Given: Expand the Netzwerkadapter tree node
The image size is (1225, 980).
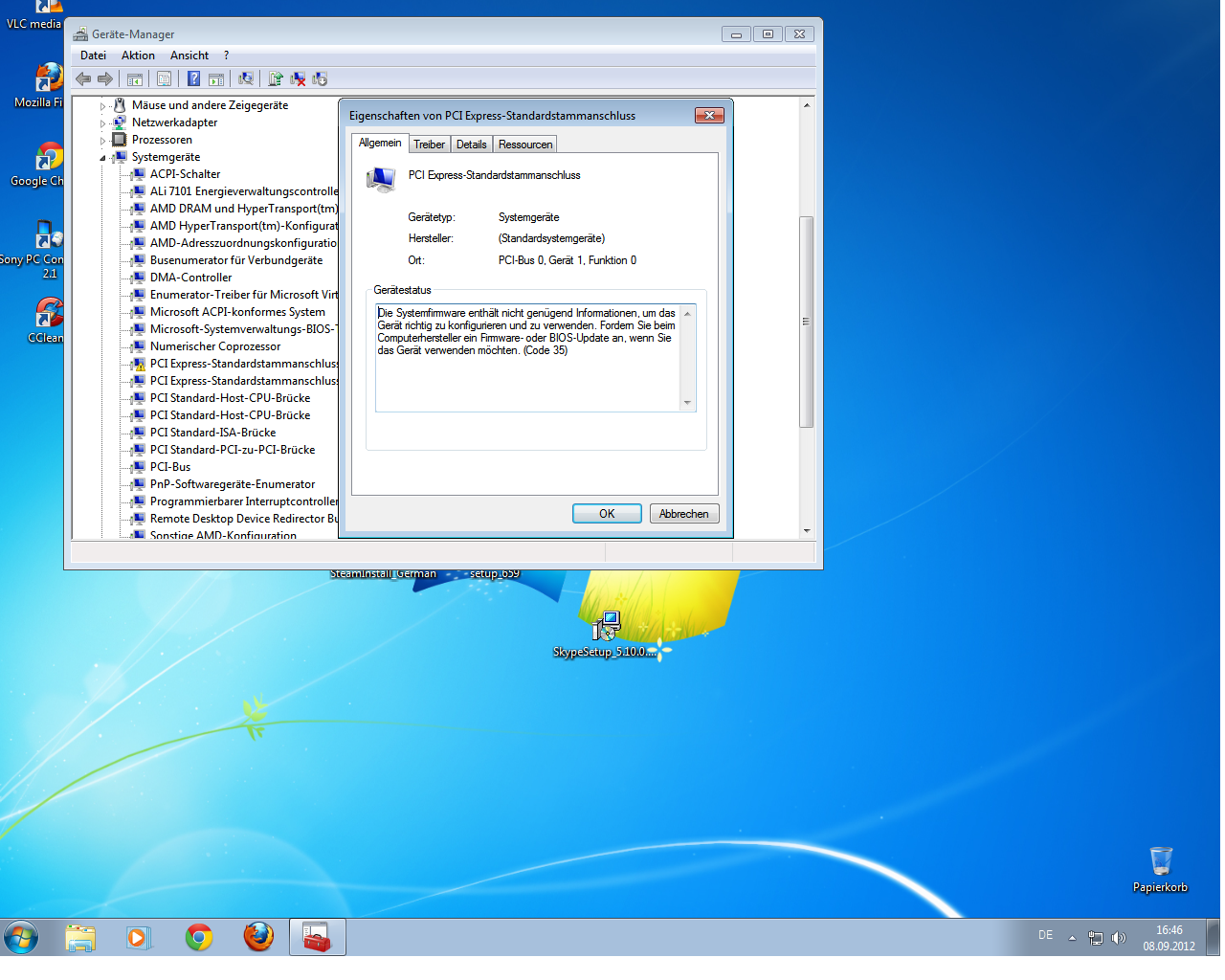Looking at the screenshot, I should (x=103, y=123).
